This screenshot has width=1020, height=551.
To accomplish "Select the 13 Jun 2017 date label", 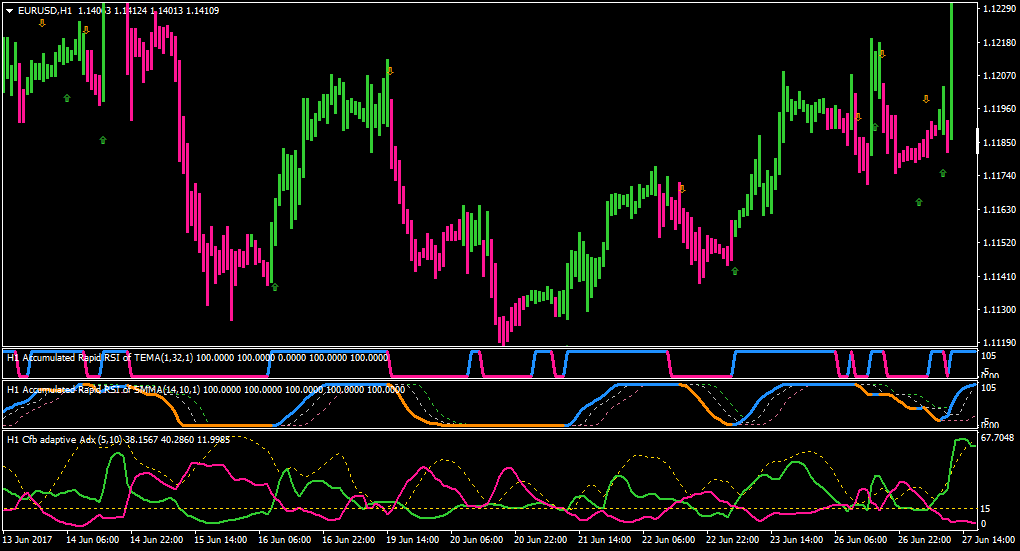I will (x=27, y=539).
